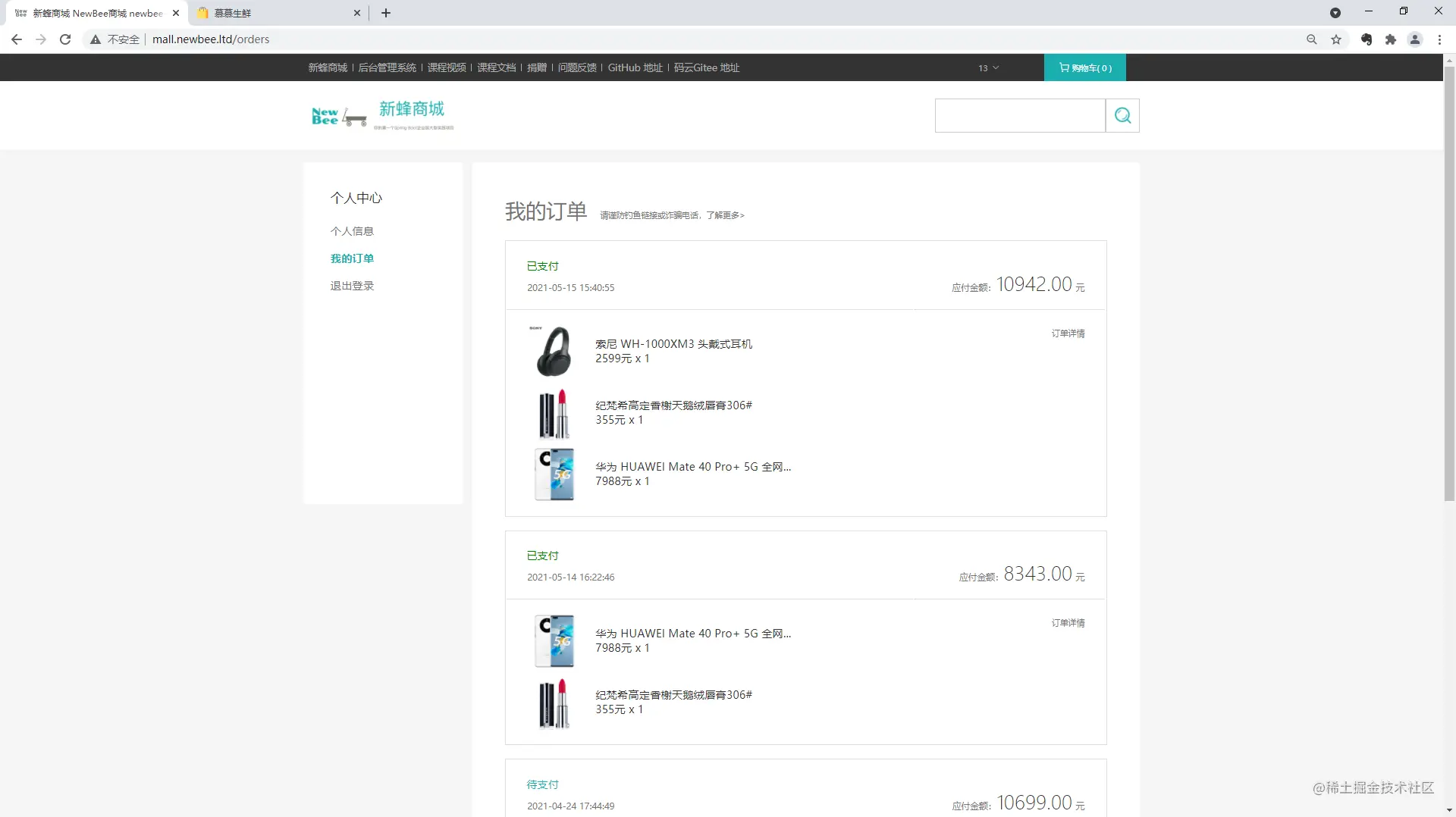Click the 2021-05-14 16:22:46 order date
The width and height of the screenshot is (1456, 817).
[570, 578]
